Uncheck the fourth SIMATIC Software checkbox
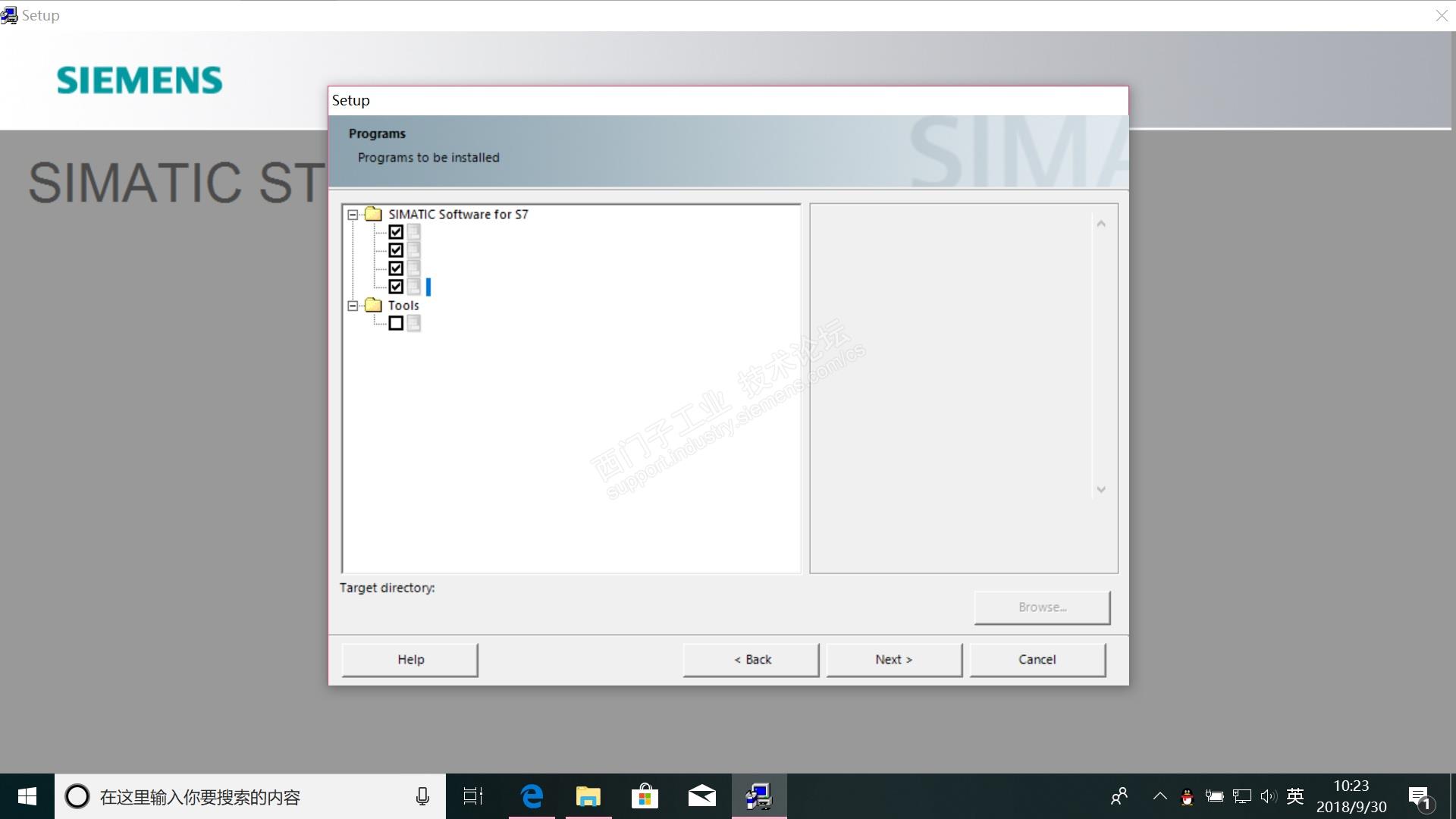This screenshot has width=1456, height=819. [x=396, y=287]
